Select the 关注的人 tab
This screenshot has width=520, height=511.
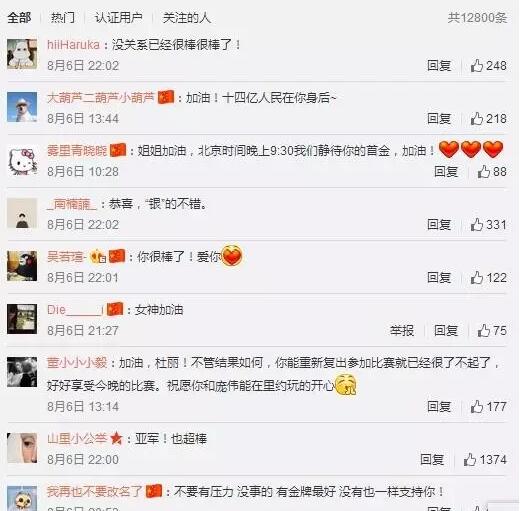pos(187,18)
